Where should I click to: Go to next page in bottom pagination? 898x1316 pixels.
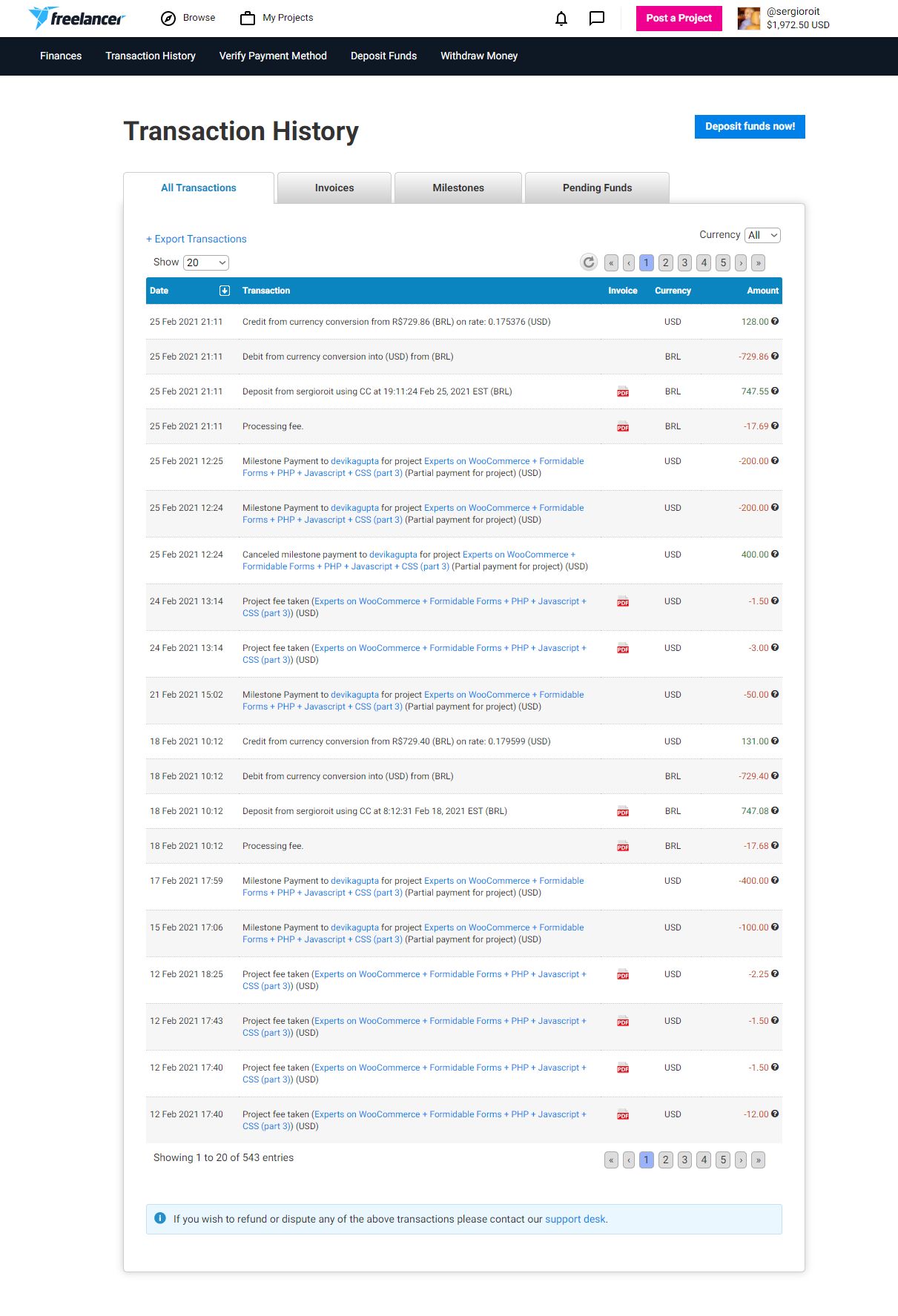pos(741,1160)
